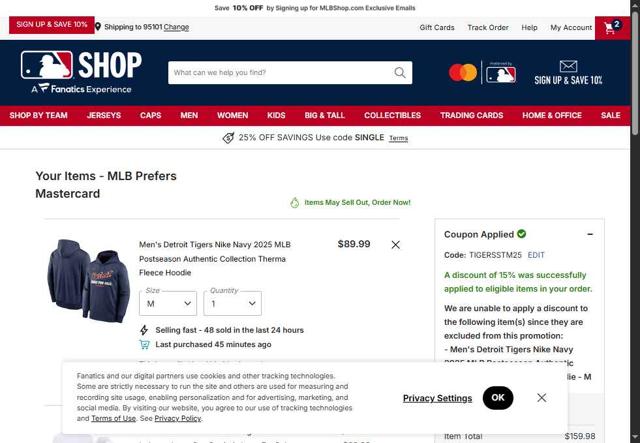Select the SALE menu item

tap(610, 116)
